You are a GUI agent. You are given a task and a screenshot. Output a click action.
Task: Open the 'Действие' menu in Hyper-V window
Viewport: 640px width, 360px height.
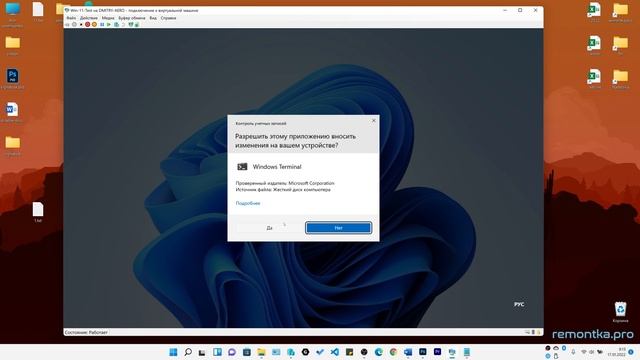click(89, 18)
